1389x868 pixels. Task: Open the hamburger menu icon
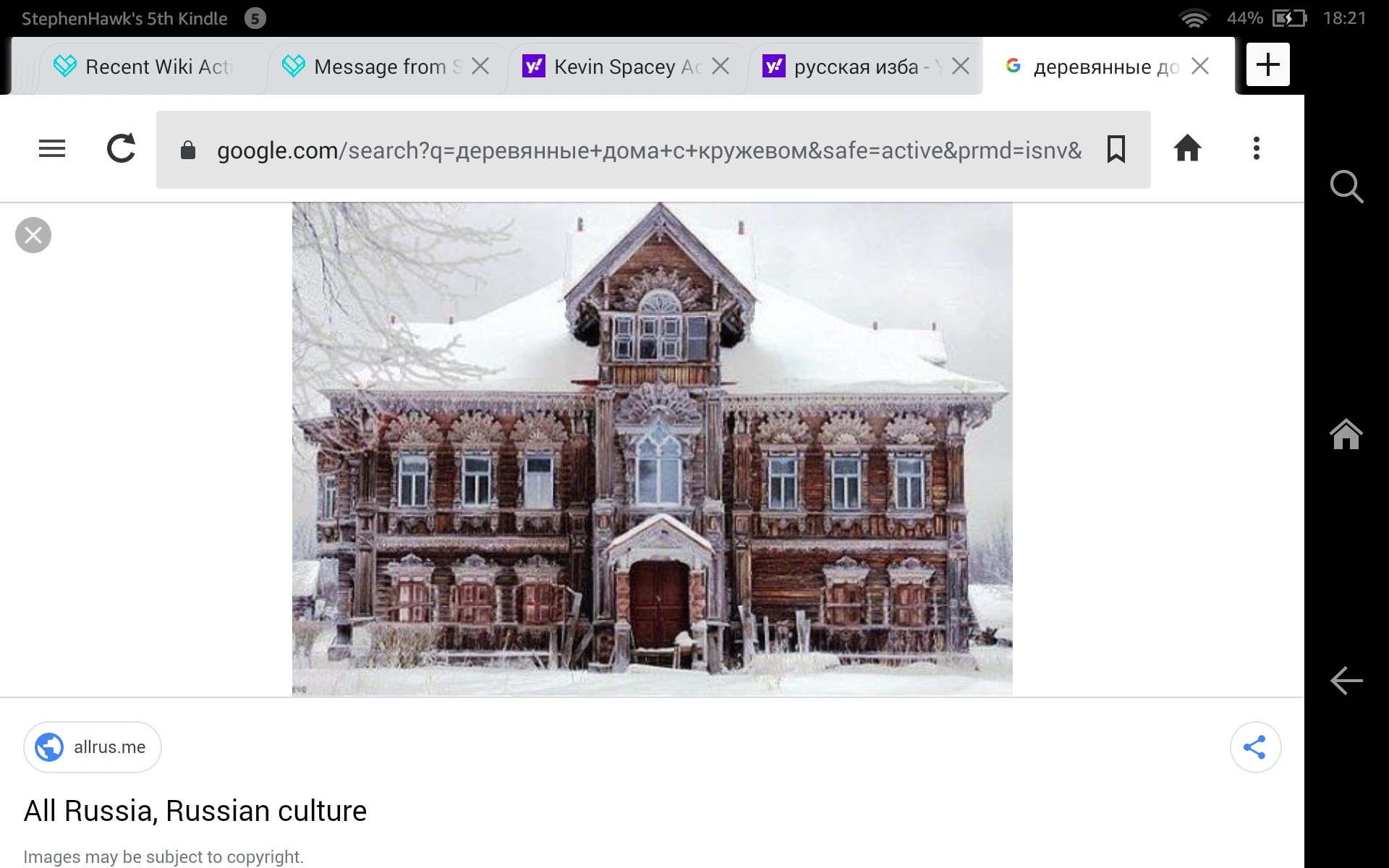pyautogui.click(x=52, y=149)
